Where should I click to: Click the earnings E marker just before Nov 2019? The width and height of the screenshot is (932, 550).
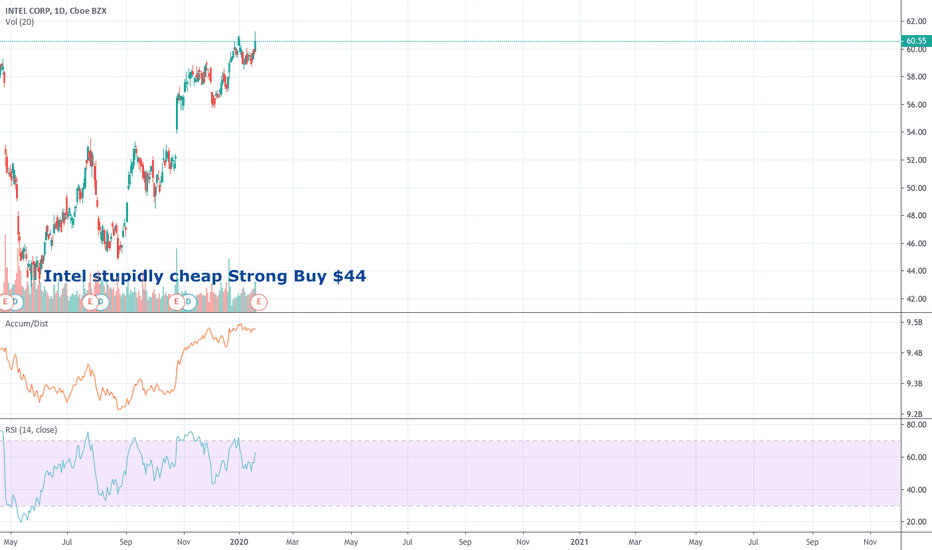pyautogui.click(x=176, y=302)
